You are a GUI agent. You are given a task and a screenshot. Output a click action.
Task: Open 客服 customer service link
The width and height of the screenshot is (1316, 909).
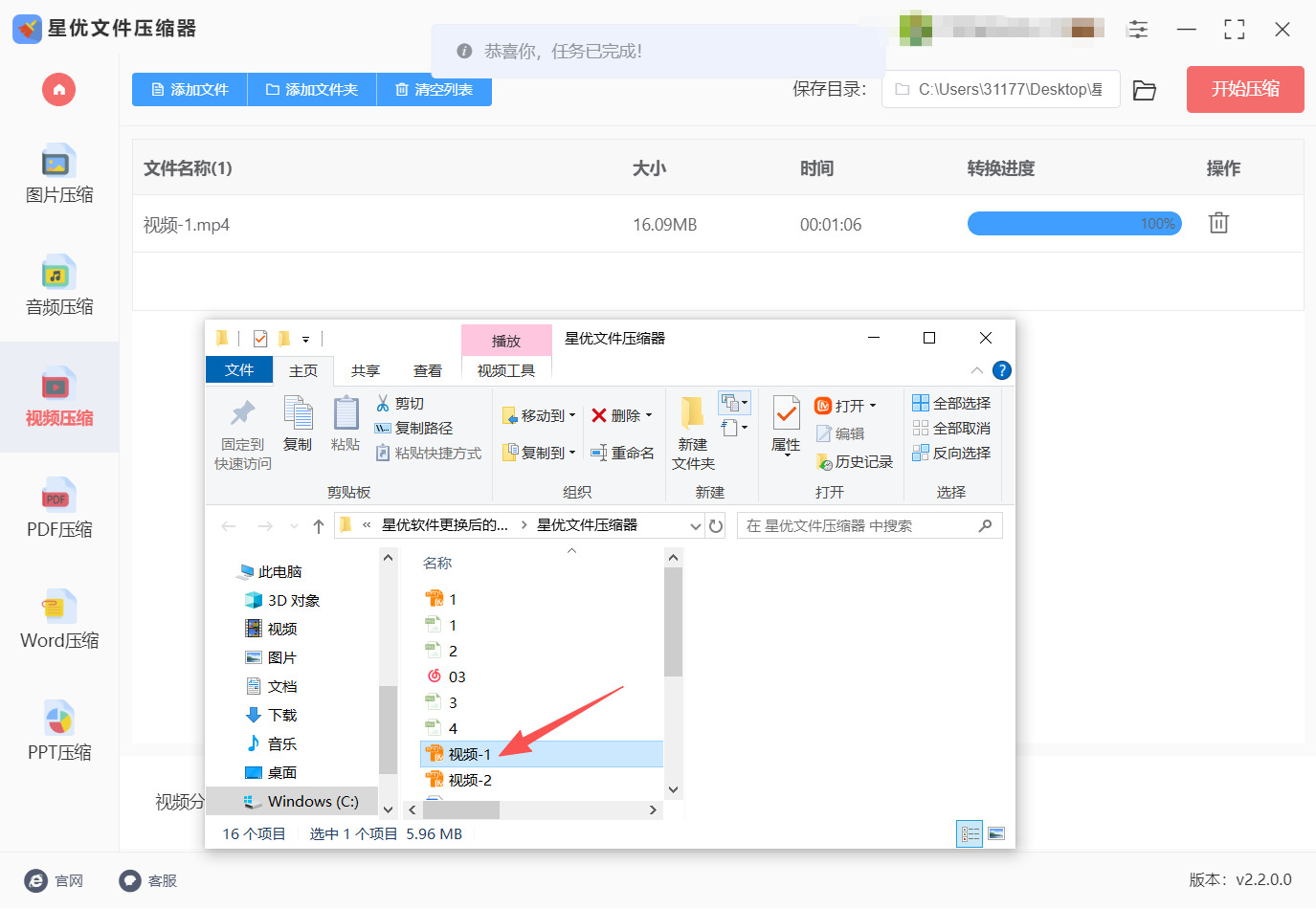click(x=148, y=880)
